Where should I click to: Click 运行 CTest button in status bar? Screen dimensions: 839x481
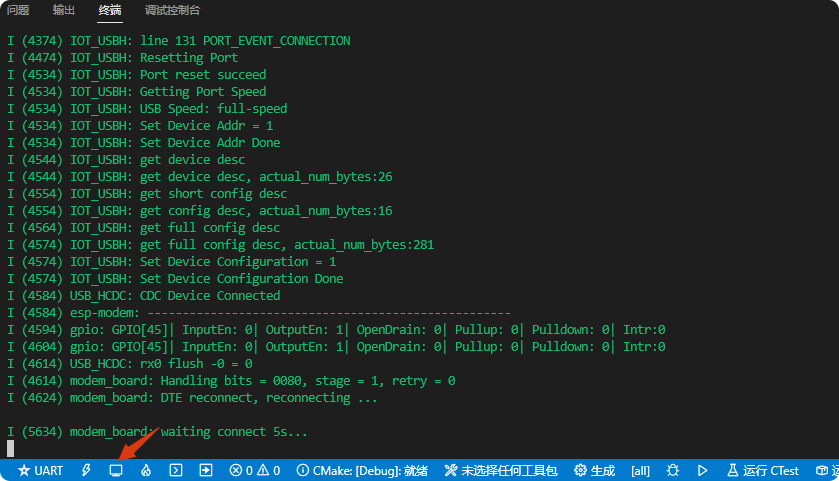[x=762, y=470]
